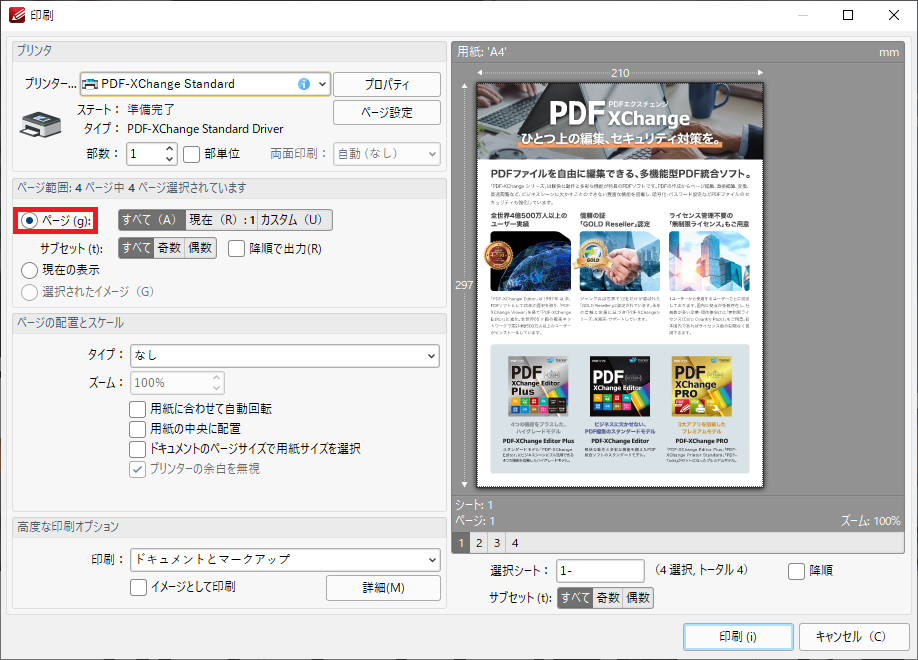Enable 用紙に合わせて自動回転 checkbox
Viewport: 918px width, 660px height.
[138, 409]
